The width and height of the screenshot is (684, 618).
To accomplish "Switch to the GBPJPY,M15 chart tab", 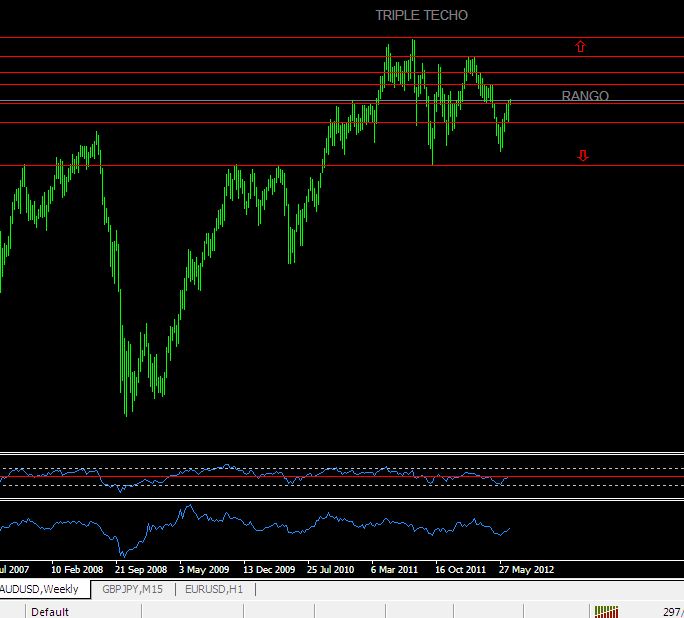I will (x=132, y=589).
